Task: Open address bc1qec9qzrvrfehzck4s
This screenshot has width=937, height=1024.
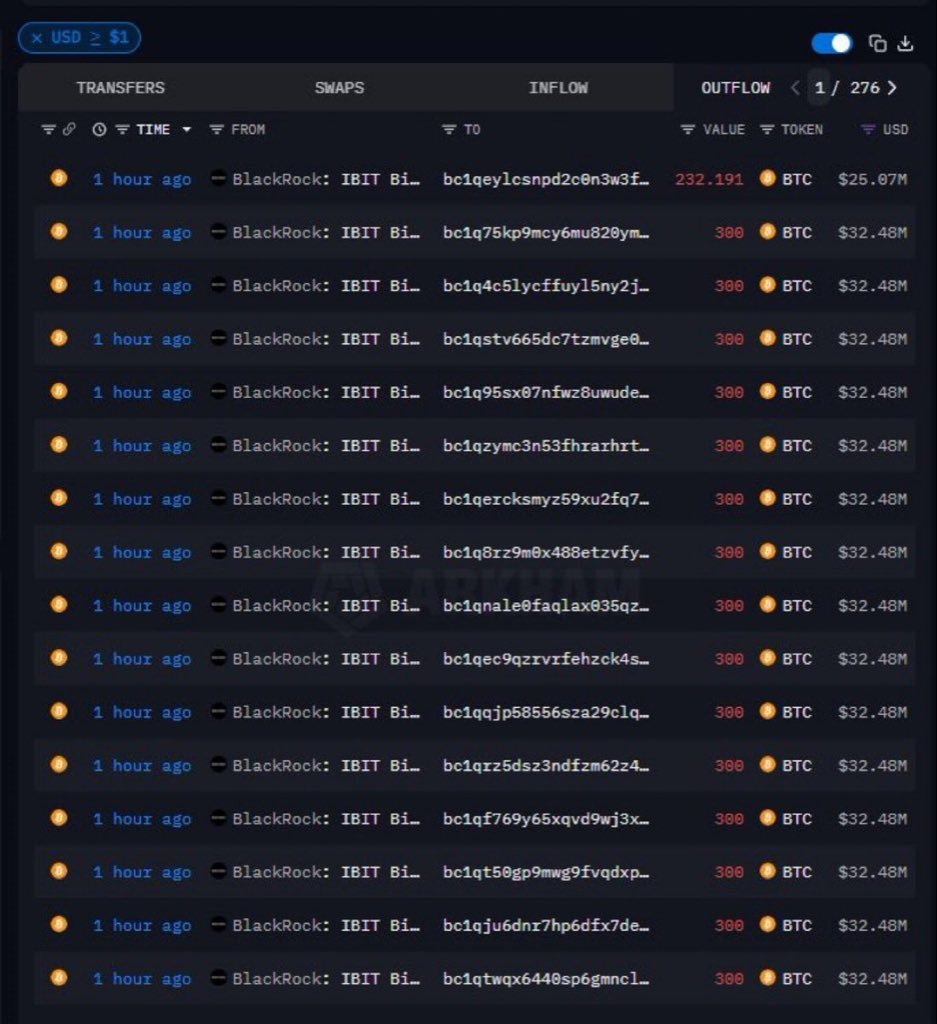Action: (546, 659)
